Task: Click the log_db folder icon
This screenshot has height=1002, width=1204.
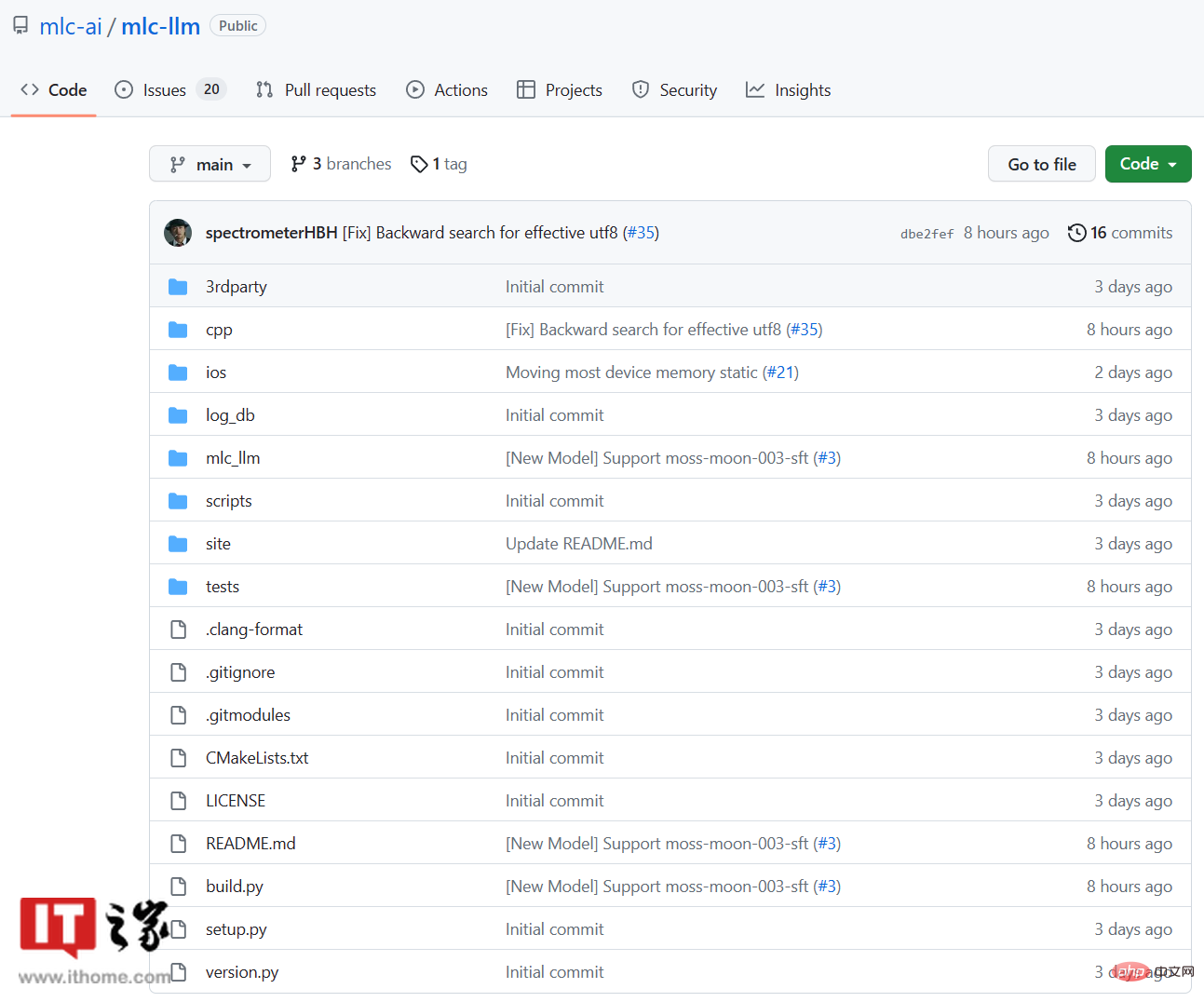Action: click(178, 415)
